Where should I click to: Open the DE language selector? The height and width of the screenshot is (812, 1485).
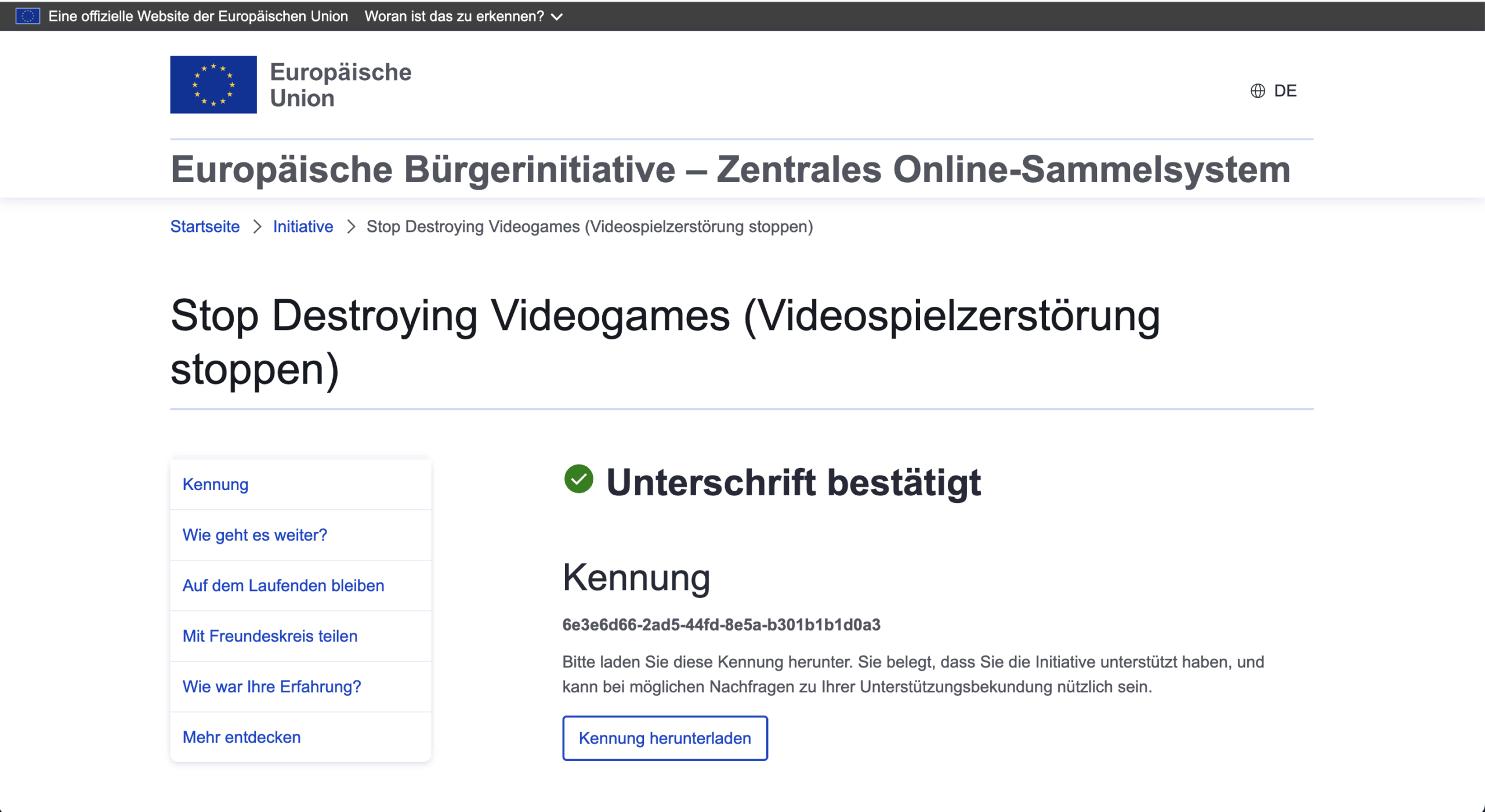click(1284, 91)
